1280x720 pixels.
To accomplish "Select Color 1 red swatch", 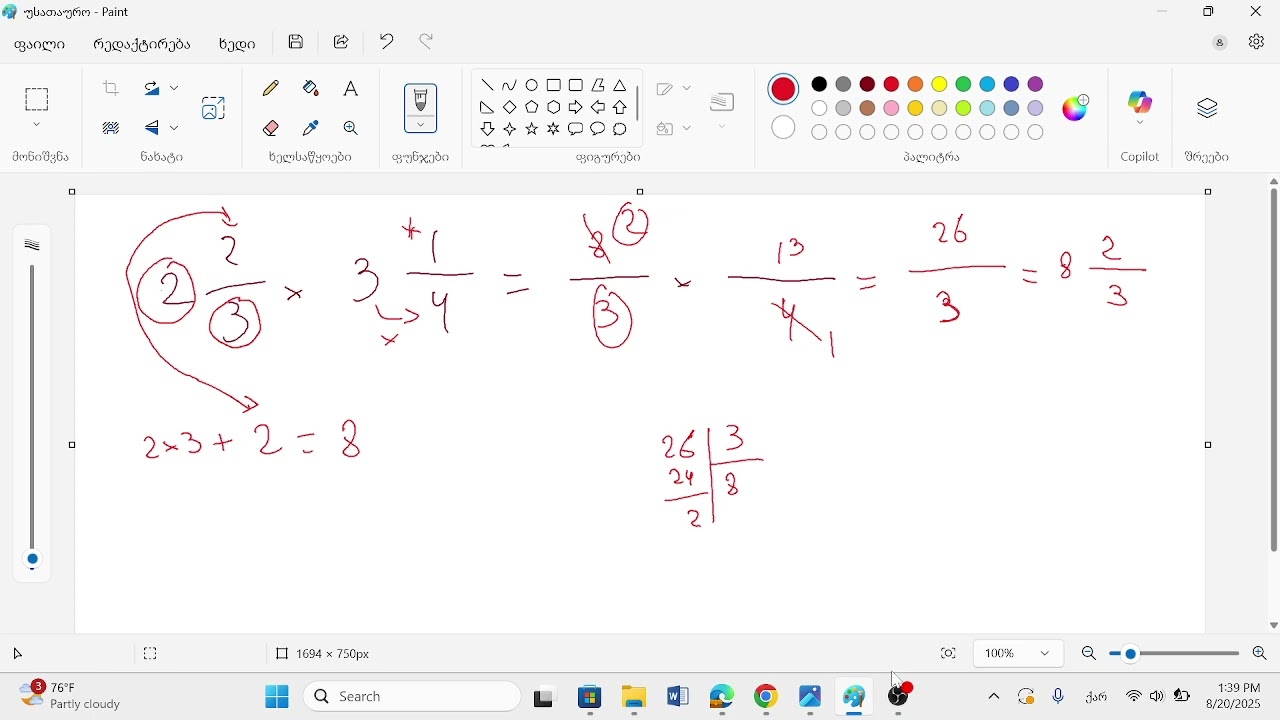I will point(785,89).
